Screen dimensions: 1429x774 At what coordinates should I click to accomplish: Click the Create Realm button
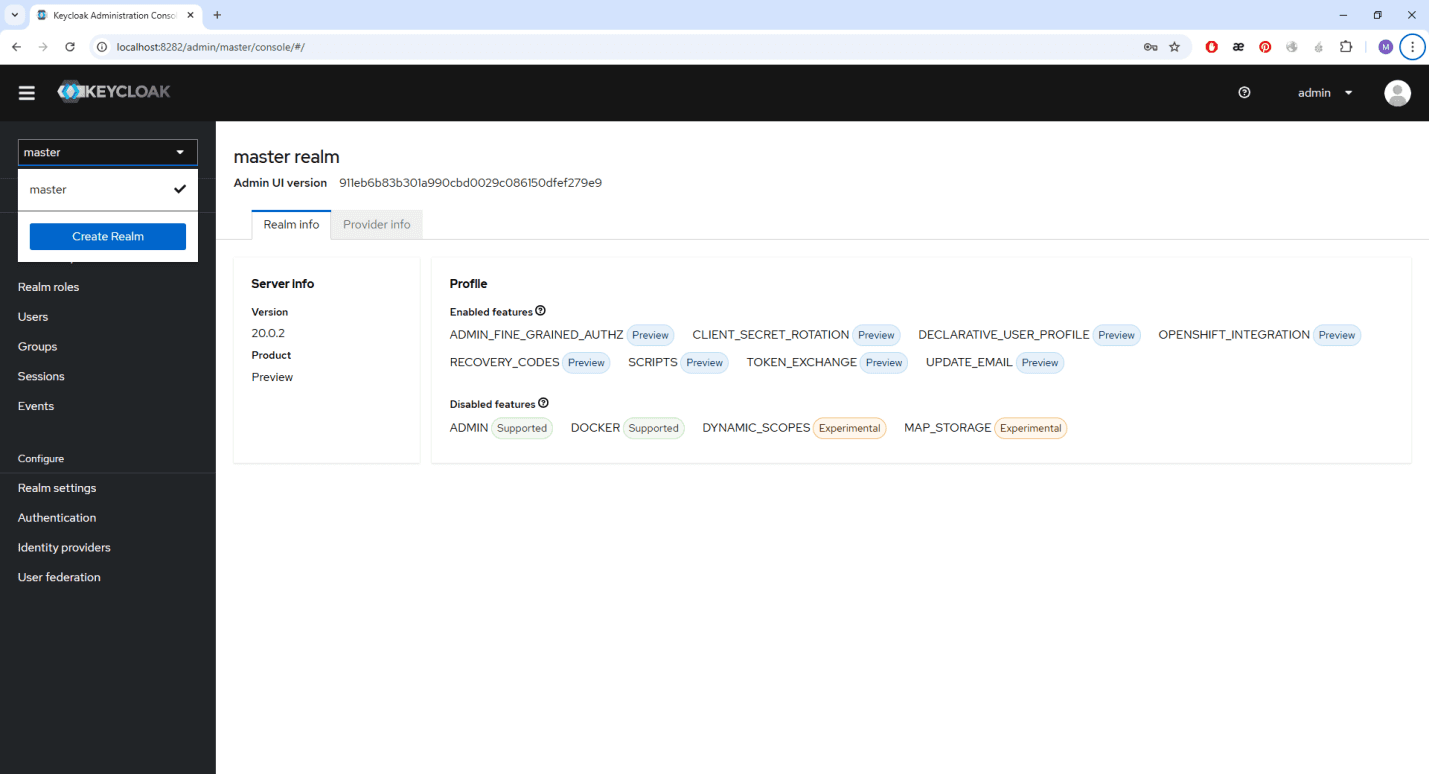click(x=108, y=237)
